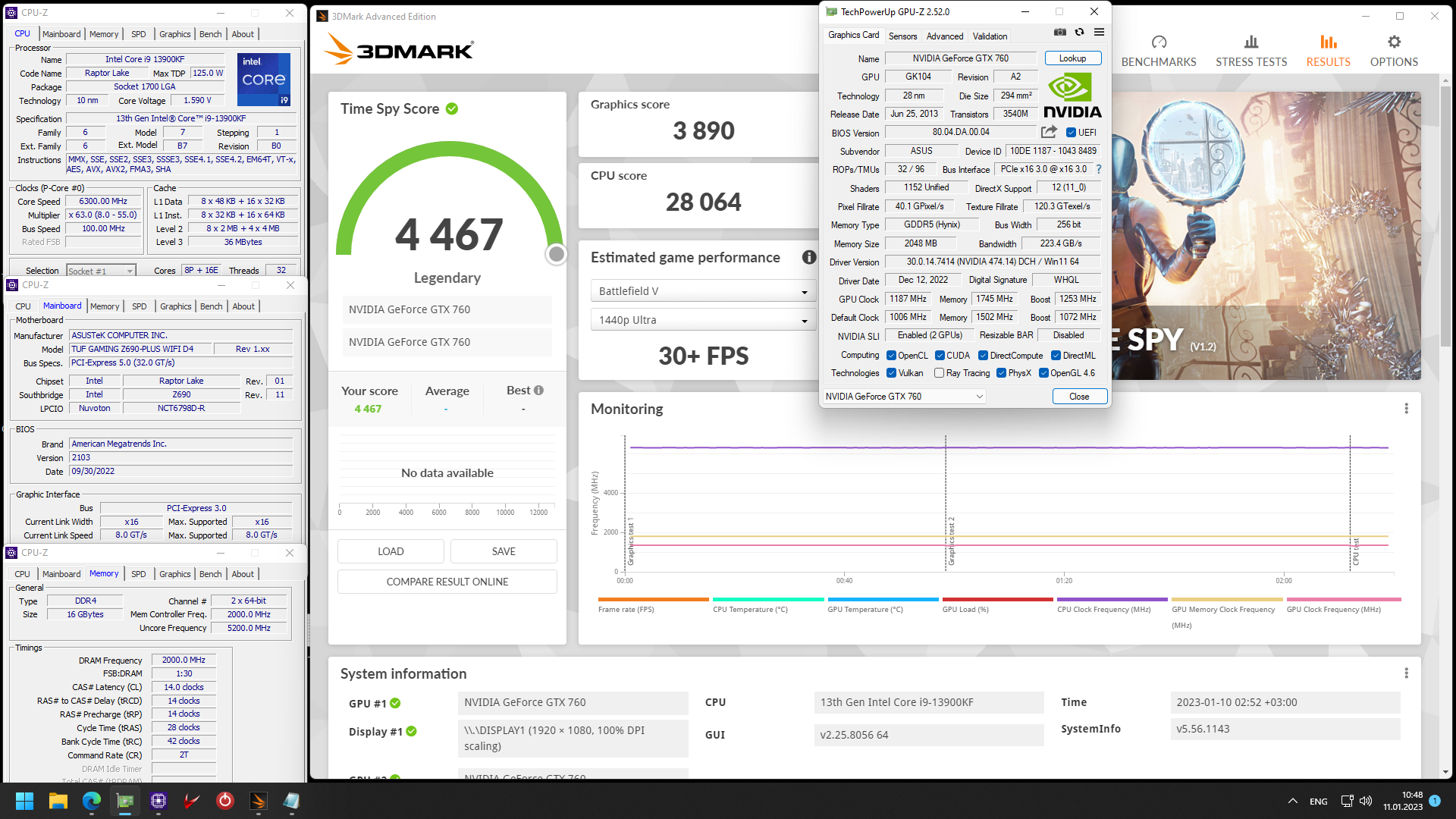
Task: Toggle the OpenGL 4.6 checkbox
Action: (1043, 373)
